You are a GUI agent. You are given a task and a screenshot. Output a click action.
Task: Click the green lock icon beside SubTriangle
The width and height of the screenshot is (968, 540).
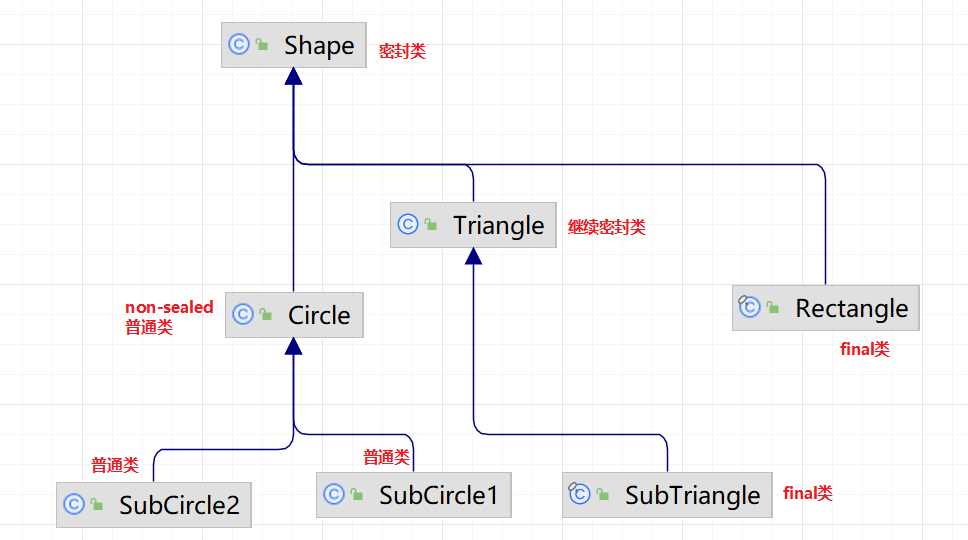click(603, 495)
